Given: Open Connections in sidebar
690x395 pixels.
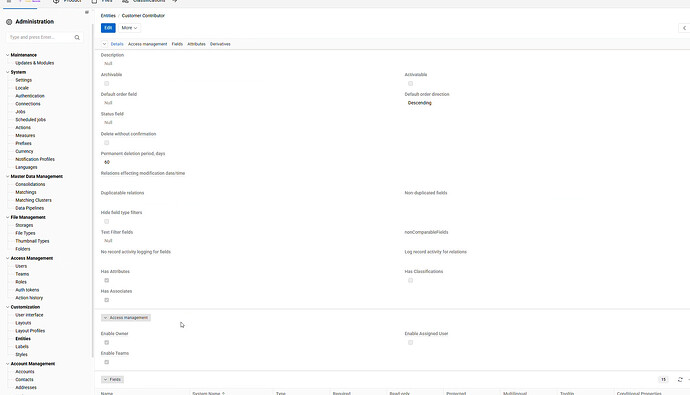Looking at the screenshot, I should (x=28, y=104).
